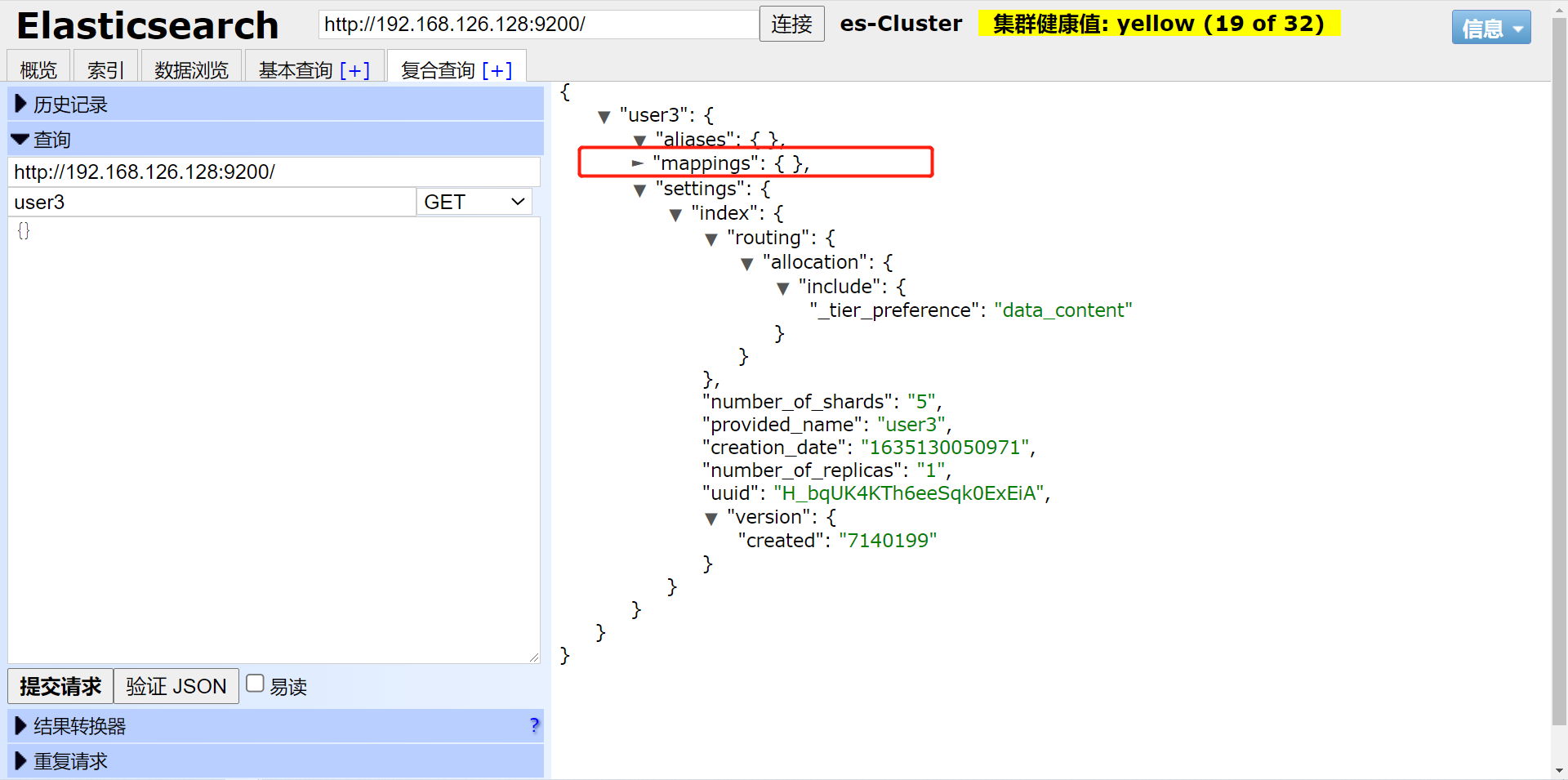Validate JSON using 验证 JSON button

point(176,686)
